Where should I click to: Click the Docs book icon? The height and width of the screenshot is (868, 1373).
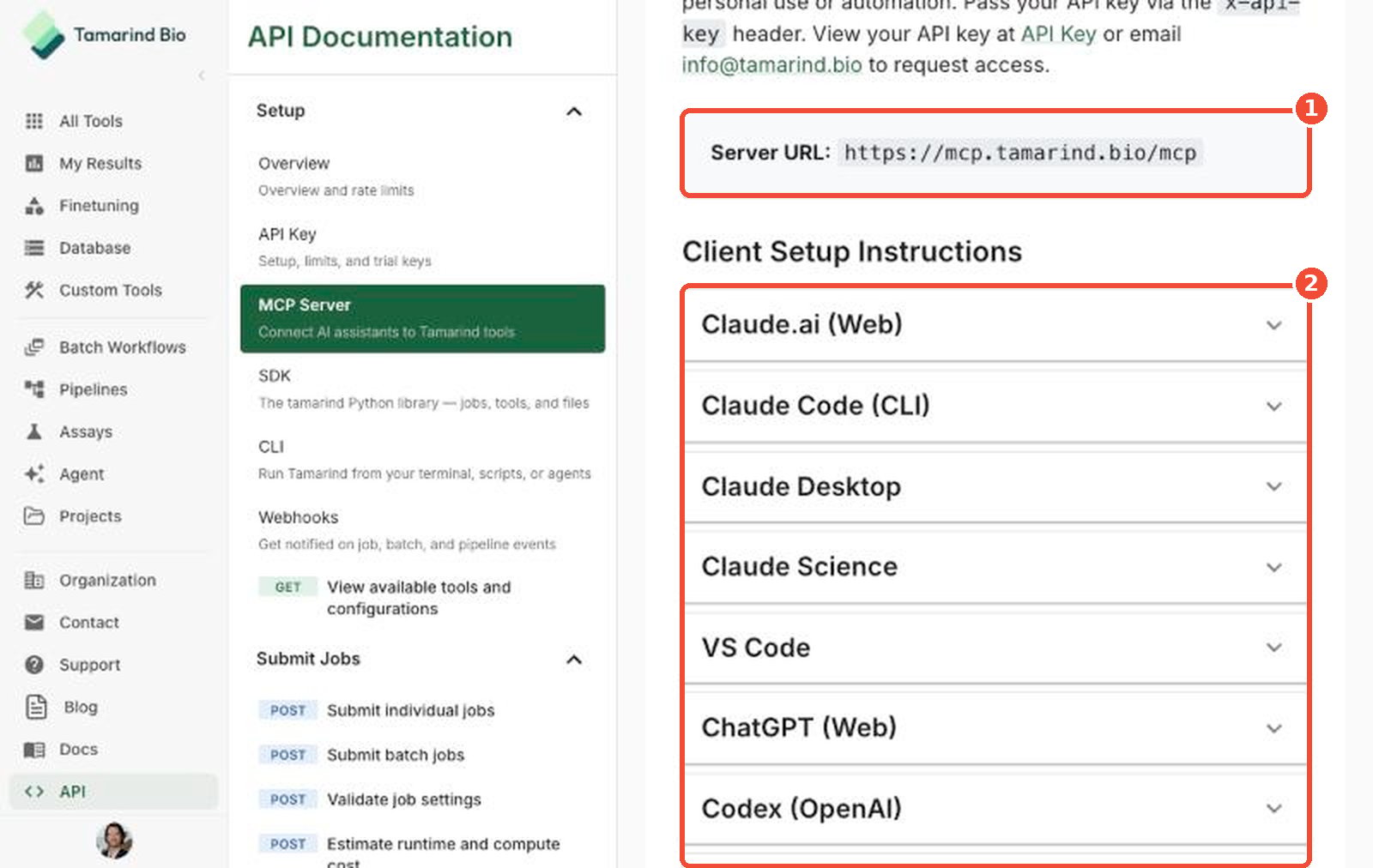tap(34, 750)
